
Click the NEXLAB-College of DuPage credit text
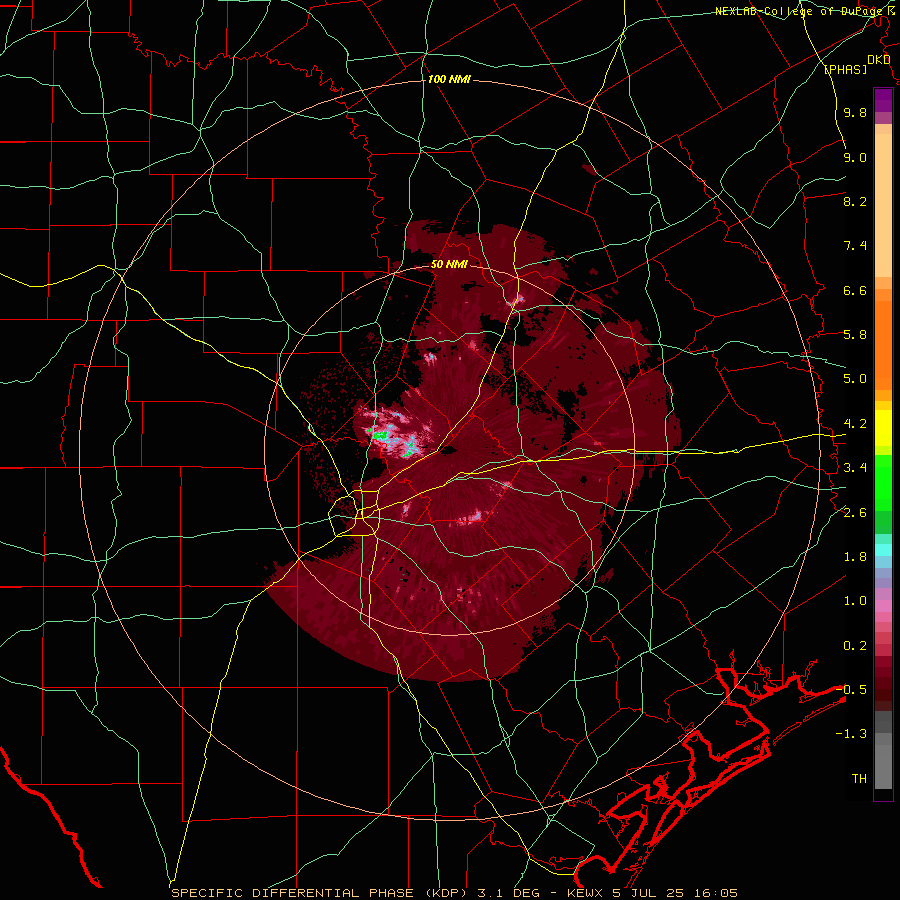(x=801, y=11)
